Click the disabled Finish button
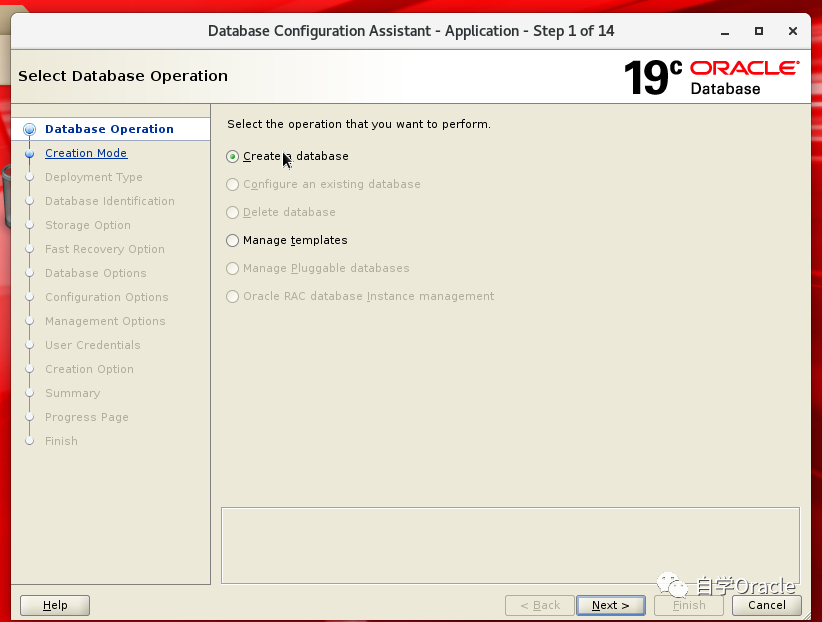This screenshot has height=622, width=822. pos(689,605)
